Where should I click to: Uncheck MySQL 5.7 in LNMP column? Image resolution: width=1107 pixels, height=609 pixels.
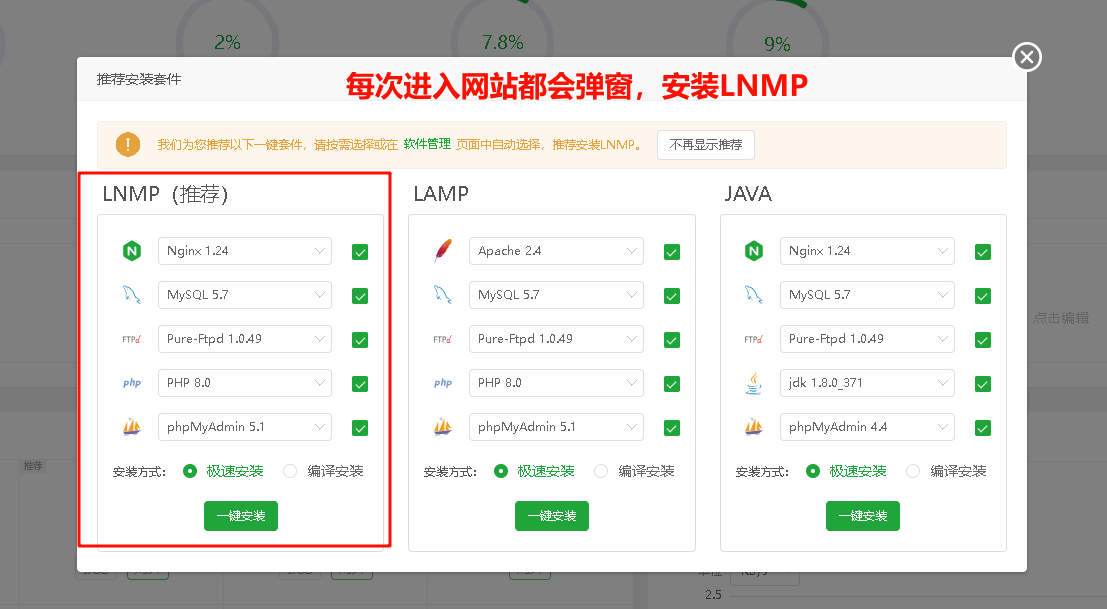360,296
